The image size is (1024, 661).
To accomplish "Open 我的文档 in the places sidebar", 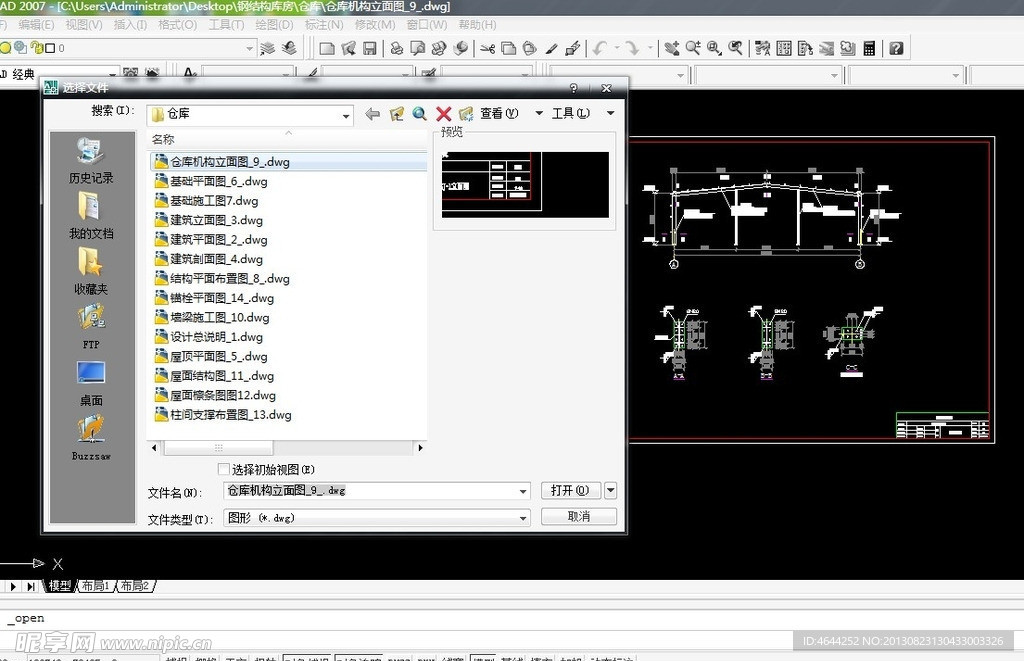I will tap(91, 216).
